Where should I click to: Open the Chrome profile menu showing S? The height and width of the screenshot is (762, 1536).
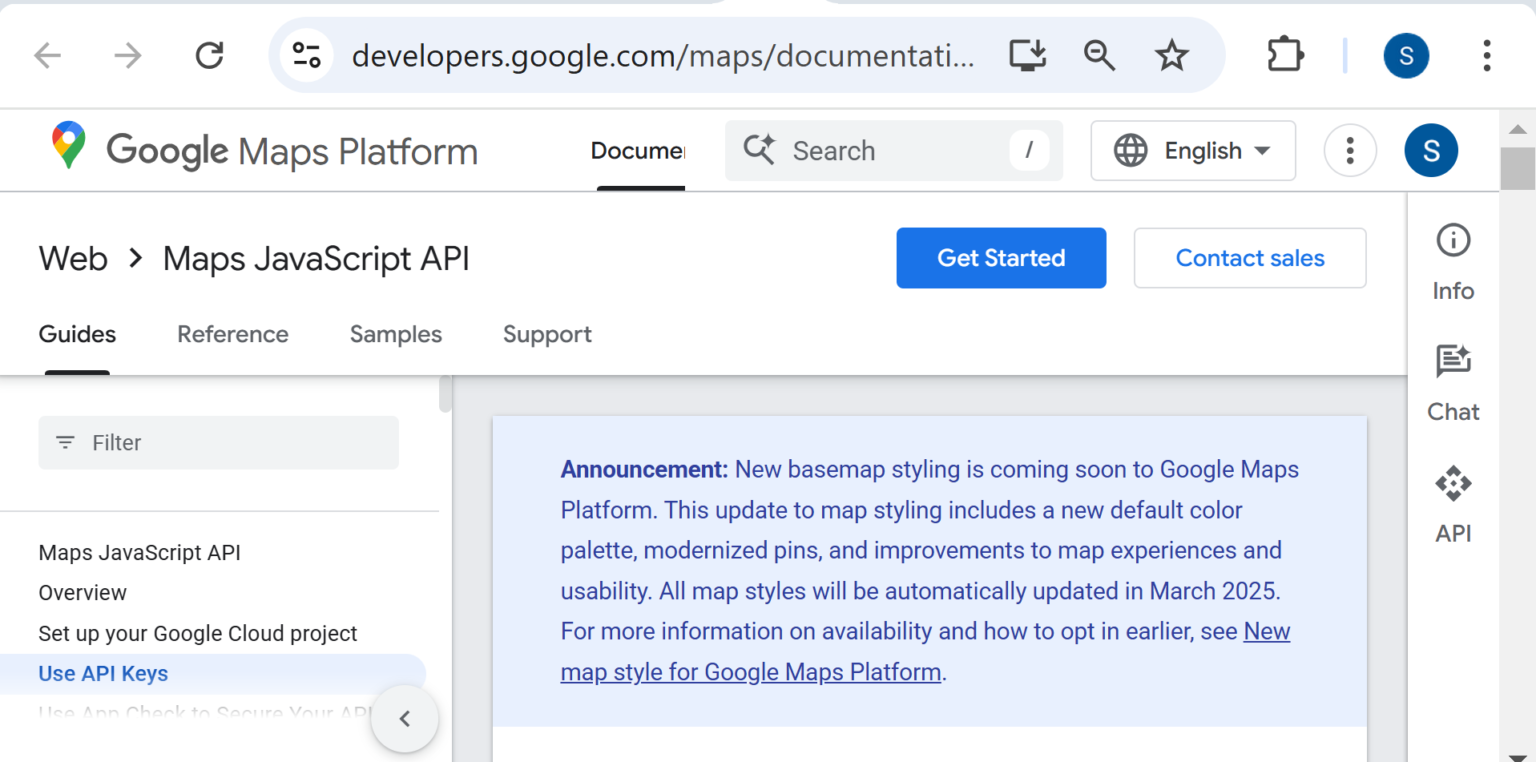(1406, 55)
